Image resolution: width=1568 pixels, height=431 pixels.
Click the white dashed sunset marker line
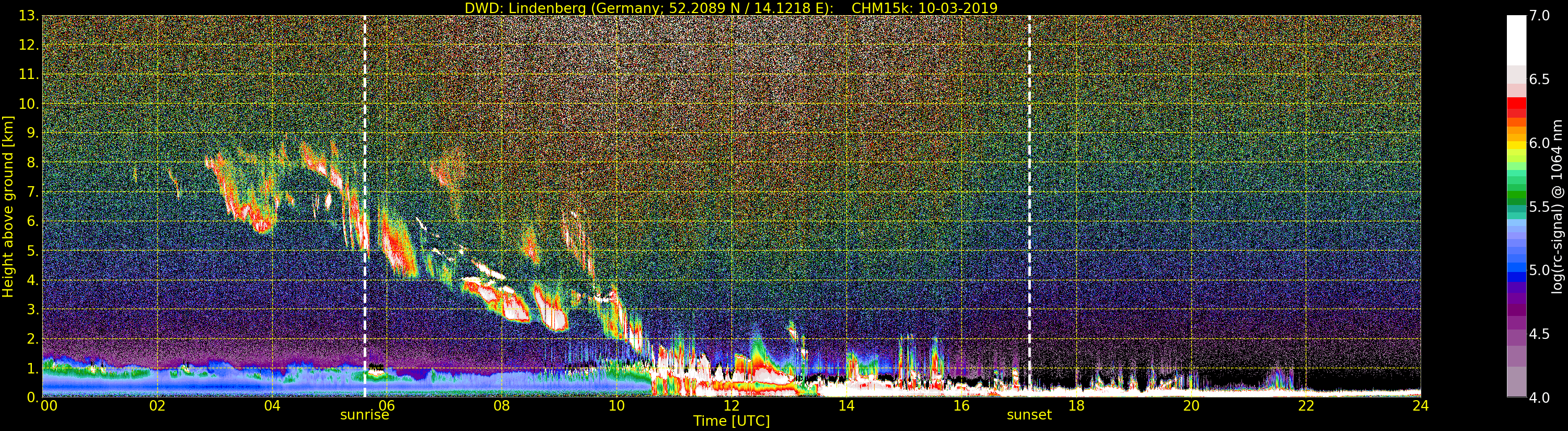(x=1029, y=206)
